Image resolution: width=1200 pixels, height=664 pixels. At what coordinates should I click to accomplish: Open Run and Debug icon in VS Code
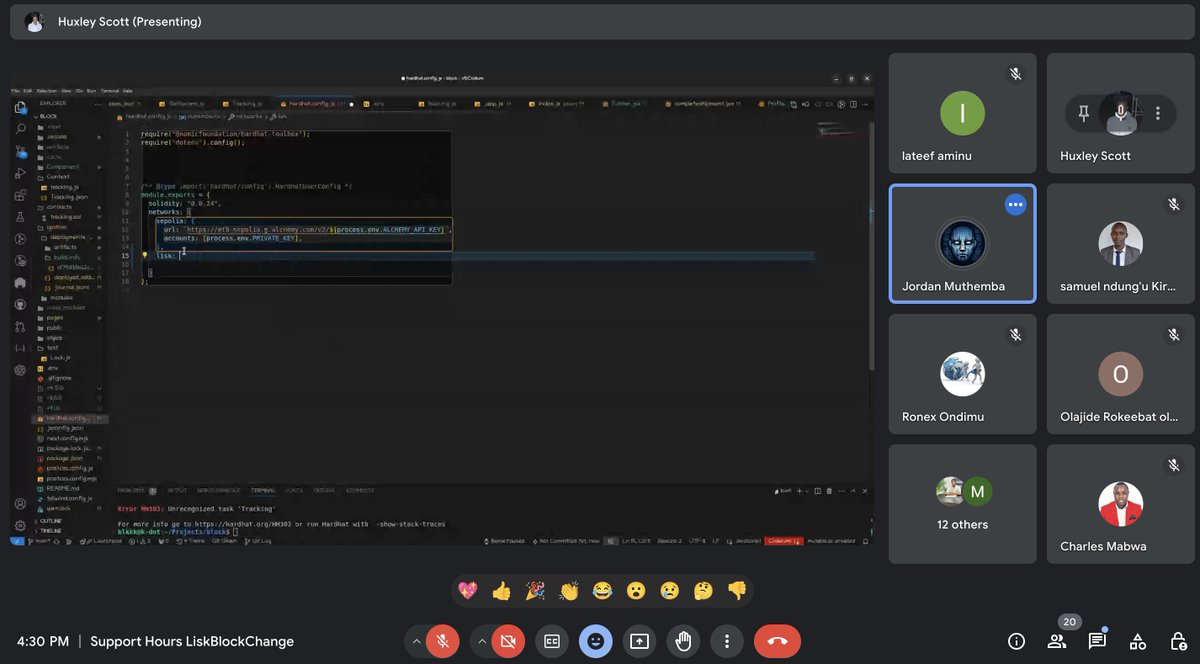tap(20, 173)
